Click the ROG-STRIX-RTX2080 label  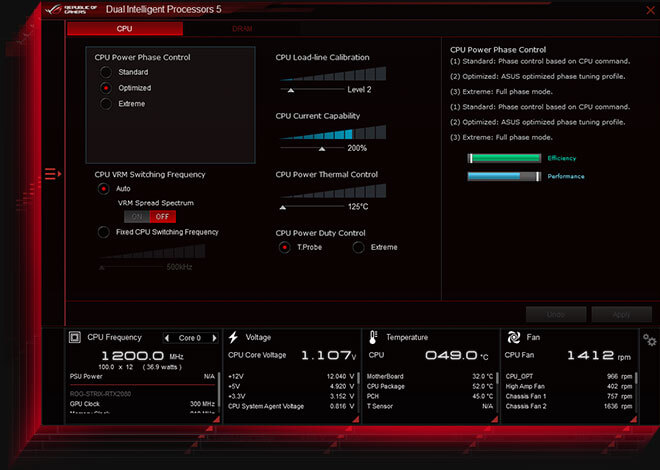click(101, 394)
